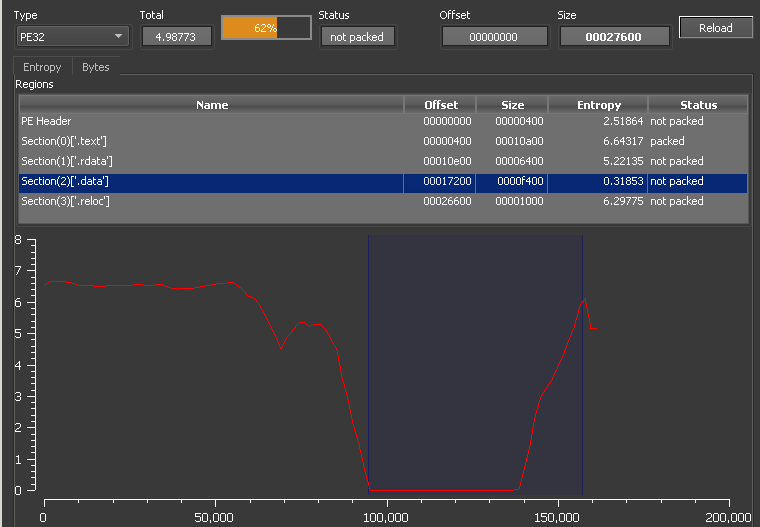Click the Size value field 00027600

point(614,37)
